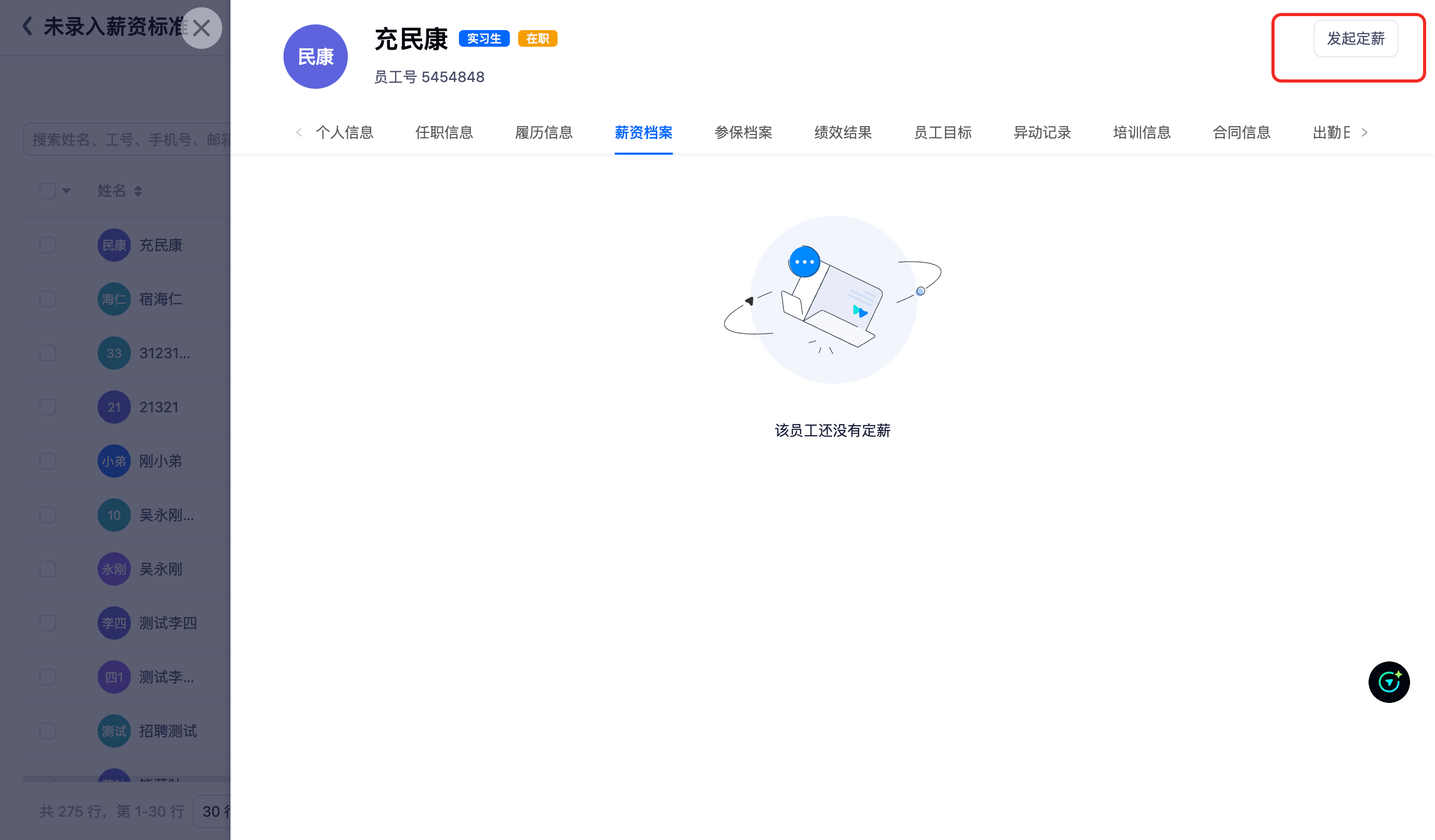Open the partially hidden 出勤 tab
Viewport: 1435px width, 840px height.
click(1331, 133)
